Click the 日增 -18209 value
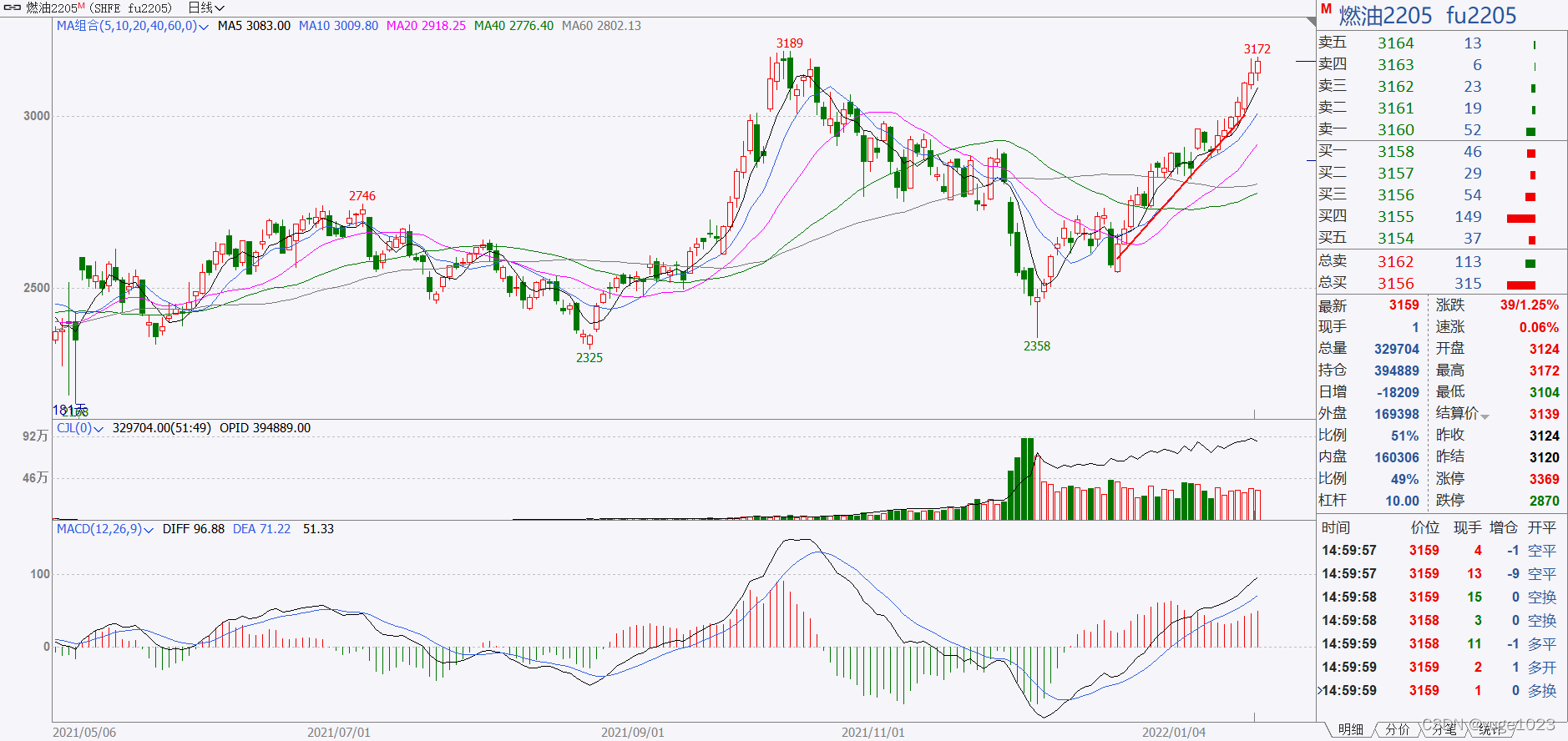This screenshot has height=741, width=1568. (1398, 392)
